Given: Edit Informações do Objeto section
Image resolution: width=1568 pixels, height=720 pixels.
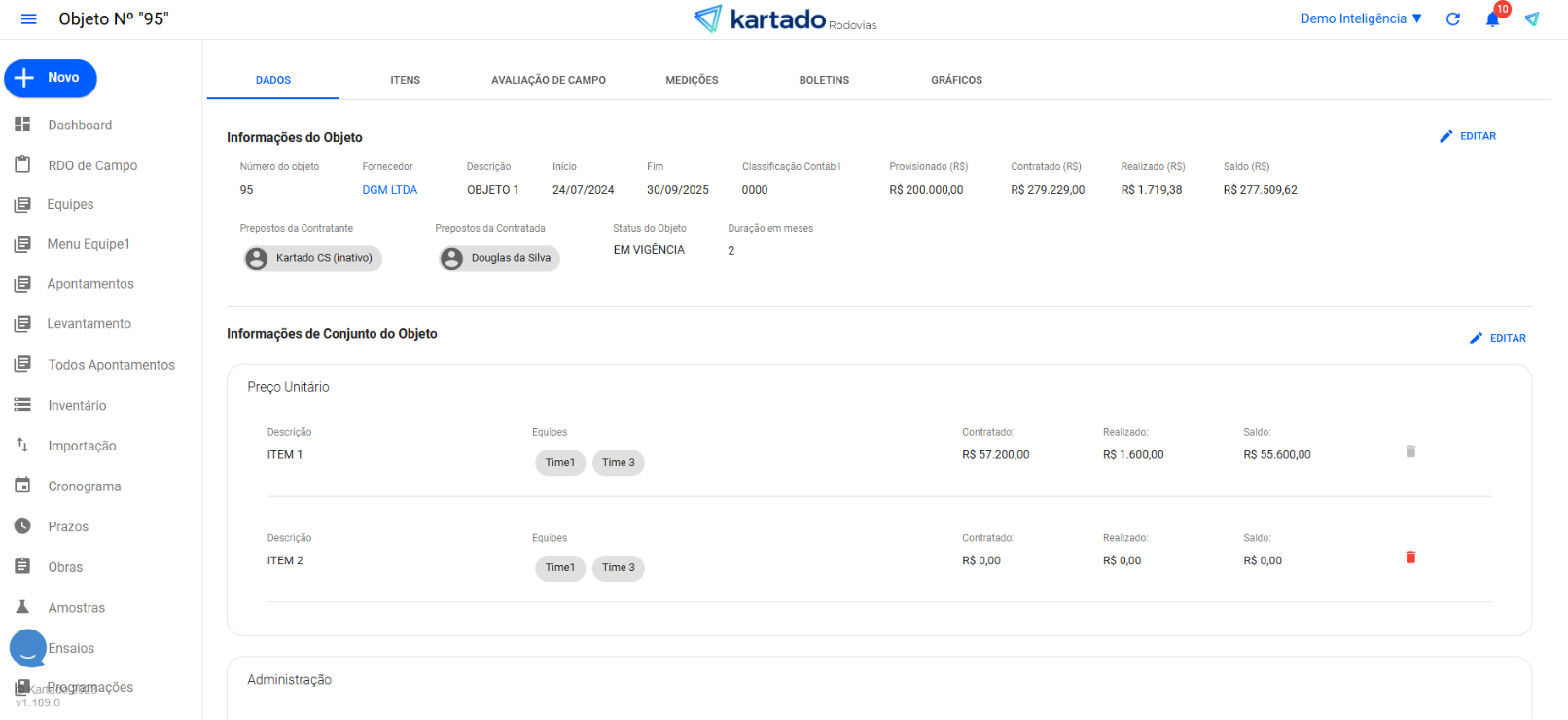Looking at the screenshot, I should 1468,136.
